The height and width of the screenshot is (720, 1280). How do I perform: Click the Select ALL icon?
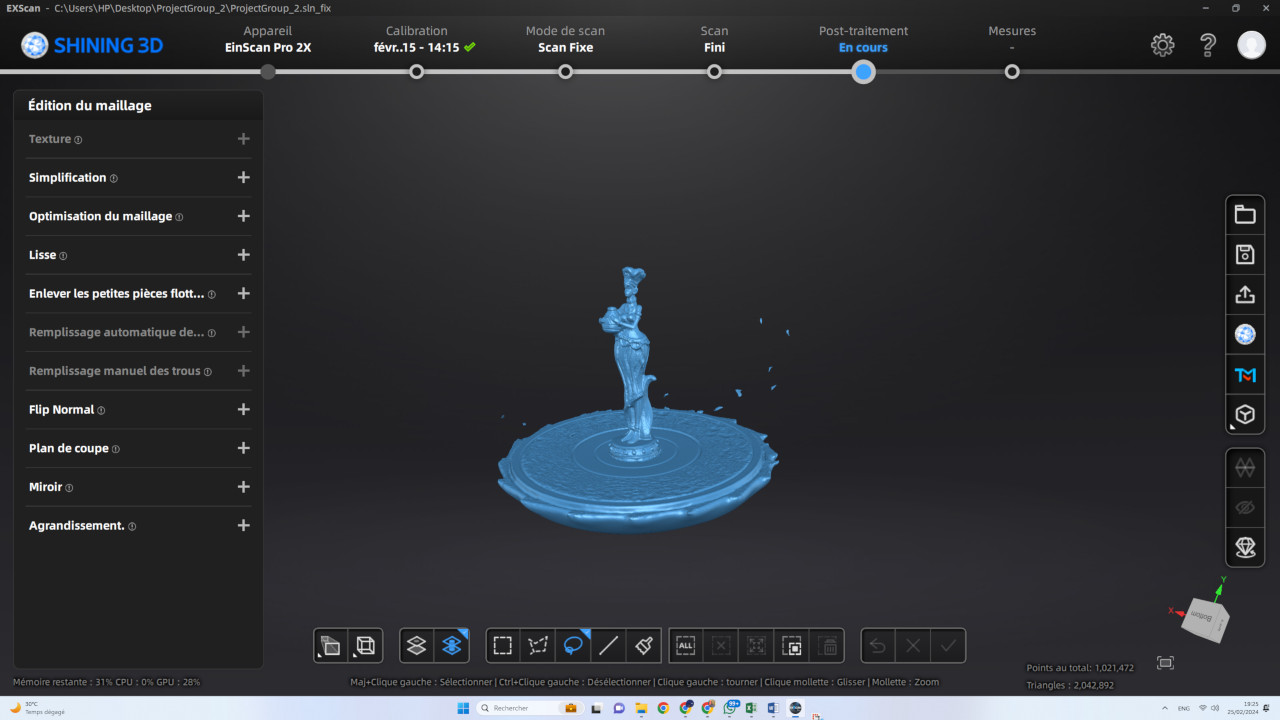pyautogui.click(x=685, y=646)
